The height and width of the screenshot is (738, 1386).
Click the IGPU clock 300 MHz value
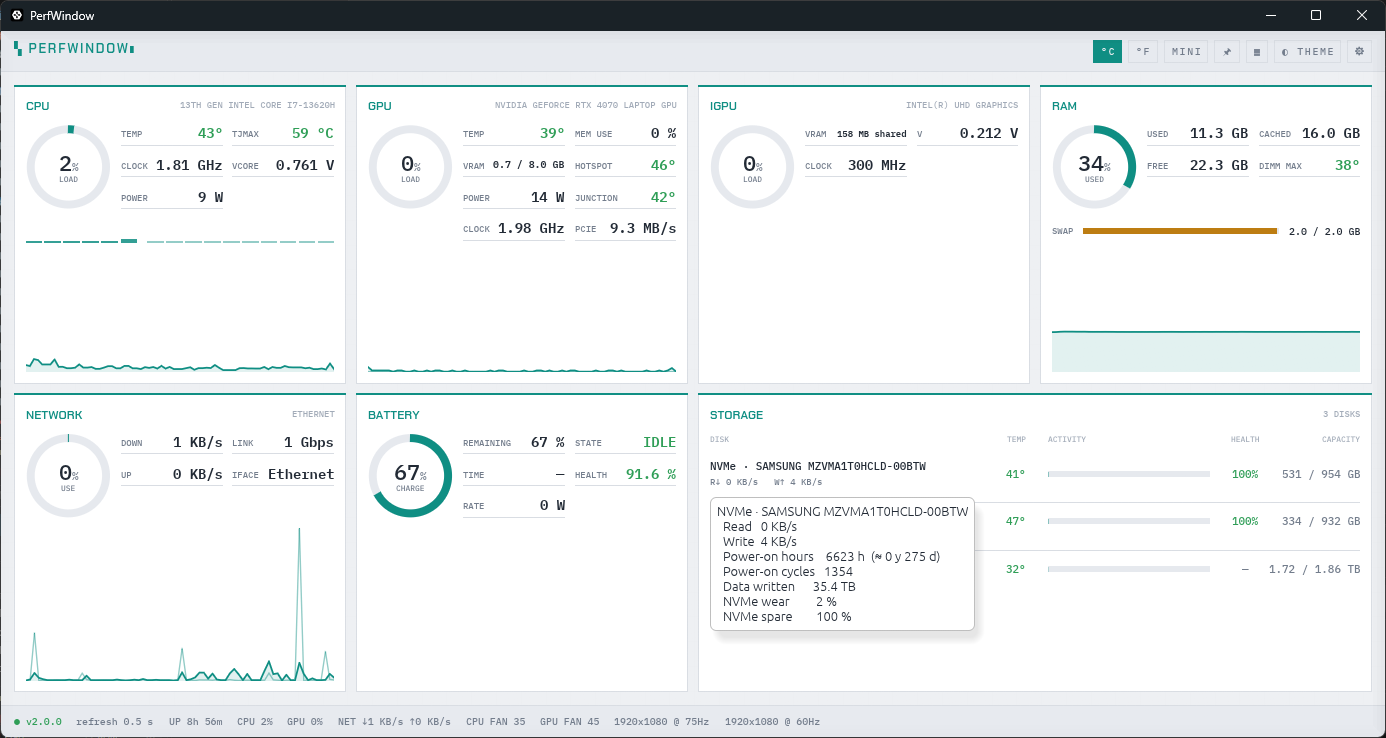point(877,165)
